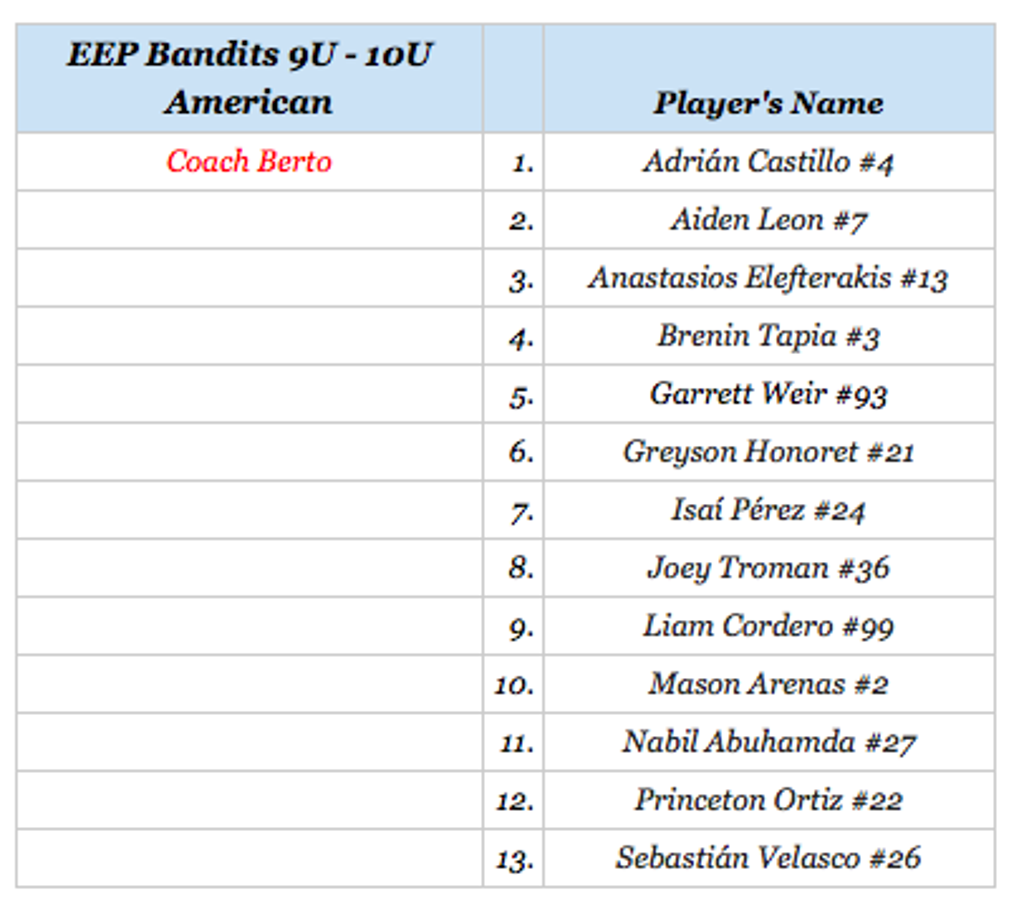The width and height of the screenshot is (1024, 911).
Task: Click Greyson Honoret #21
Action: click(x=768, y=452)
